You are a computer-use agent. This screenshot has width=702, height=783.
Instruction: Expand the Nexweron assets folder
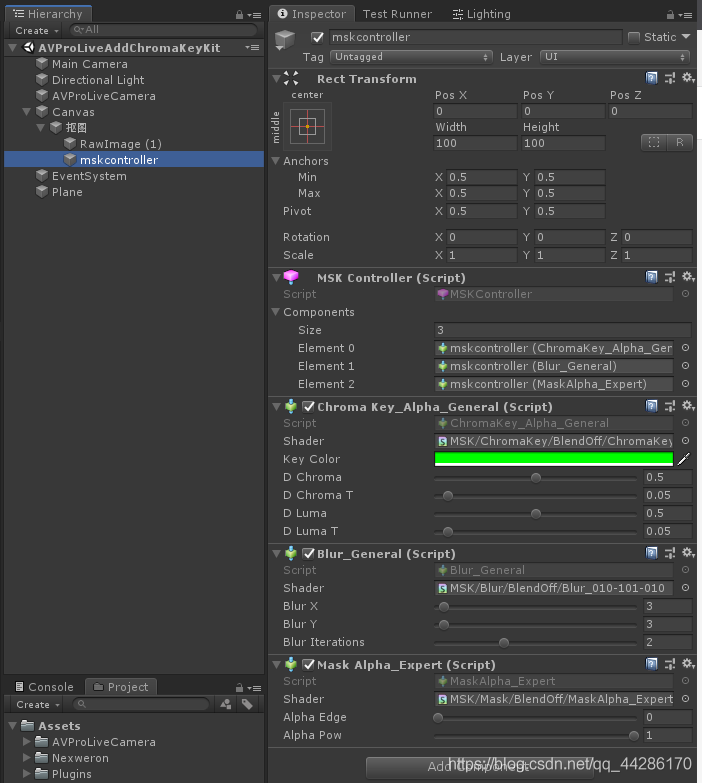(27, 758)
